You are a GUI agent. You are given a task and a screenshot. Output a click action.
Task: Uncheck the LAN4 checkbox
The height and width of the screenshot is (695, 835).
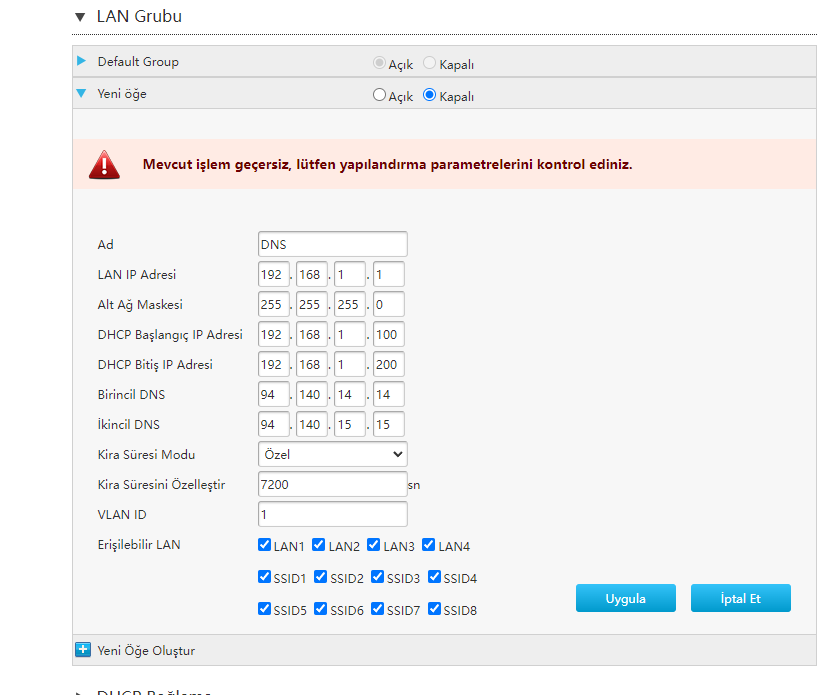(429, 544)
